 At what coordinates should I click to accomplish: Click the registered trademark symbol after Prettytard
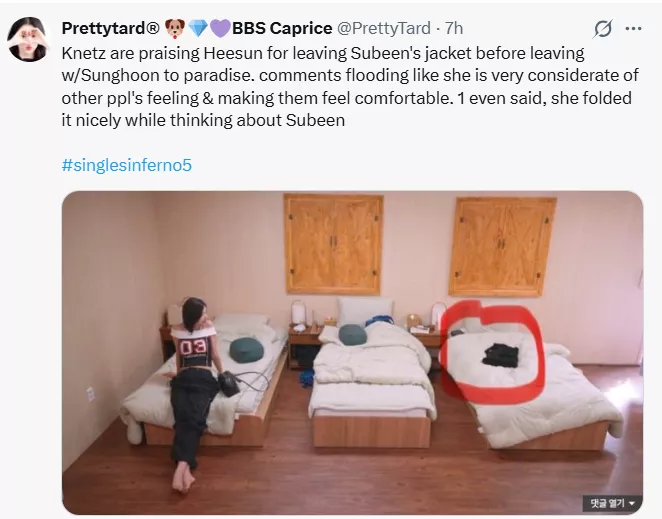click(153, 28)
